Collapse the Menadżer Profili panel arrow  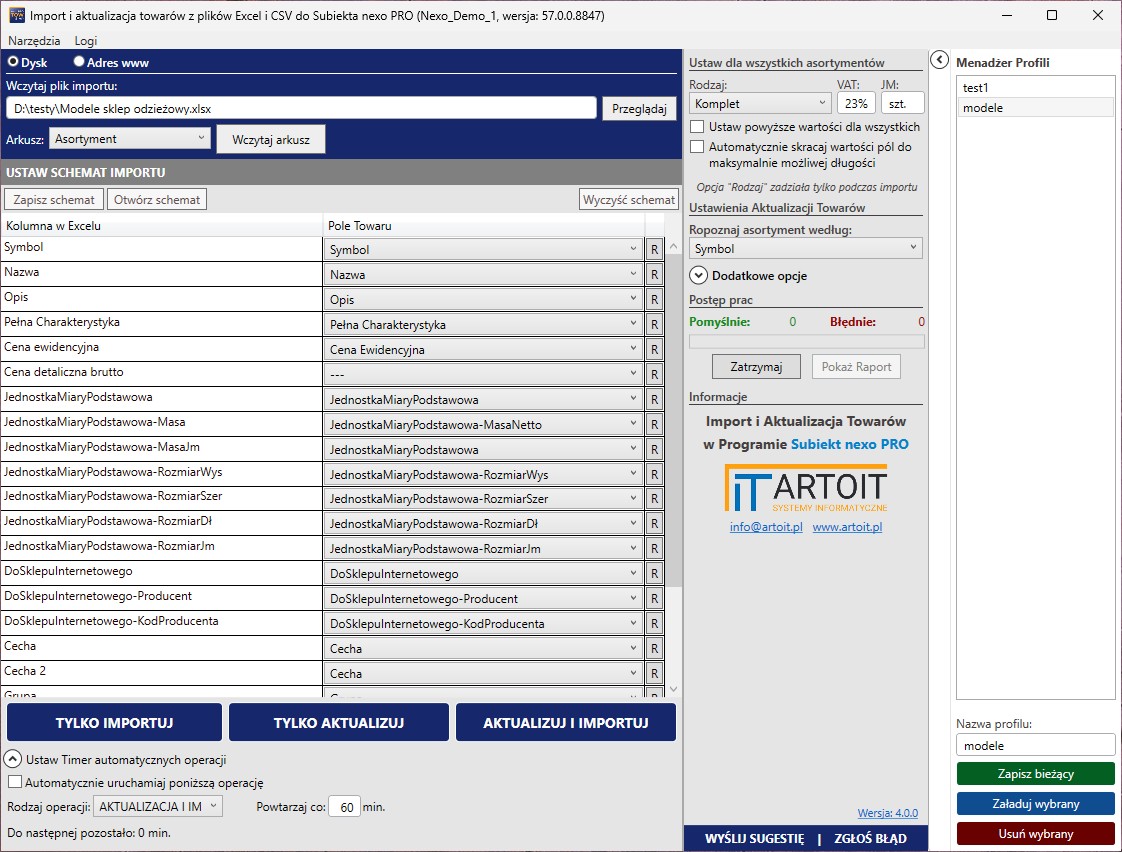[x=939, y=61]
